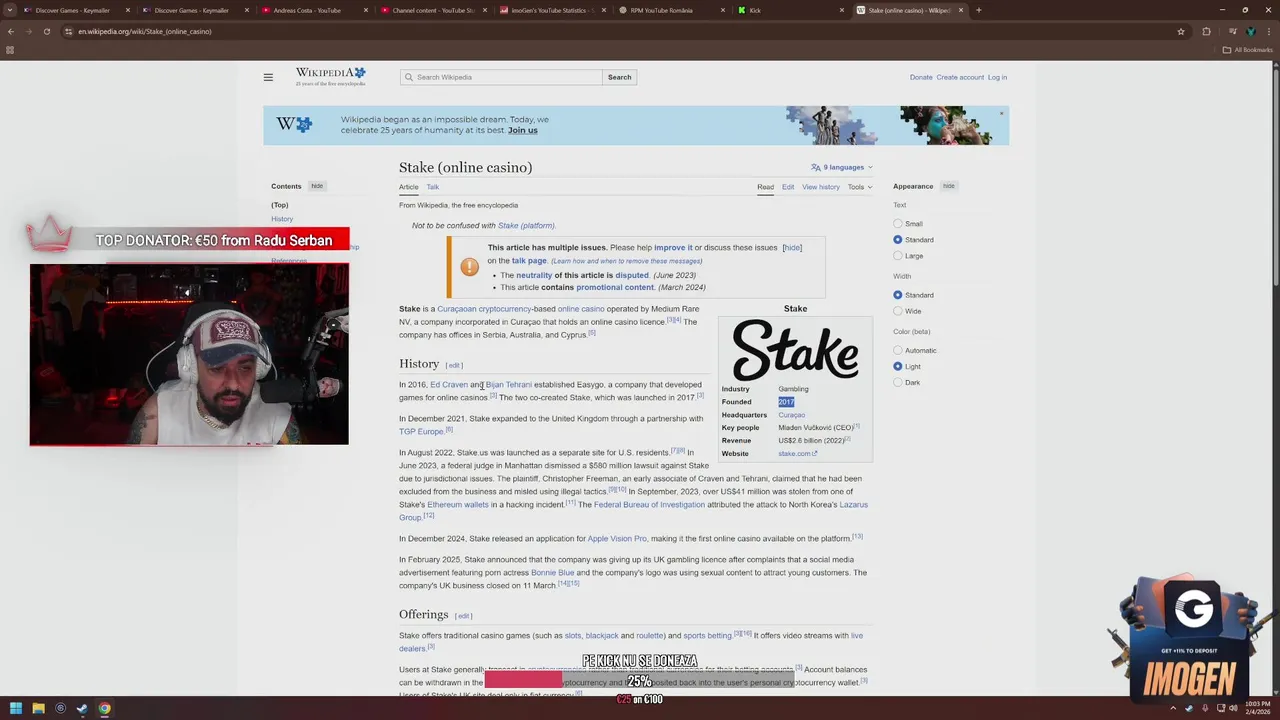Select Large text size
The width and height of the screenshot is (1280, 720).
tap(898, 256)
